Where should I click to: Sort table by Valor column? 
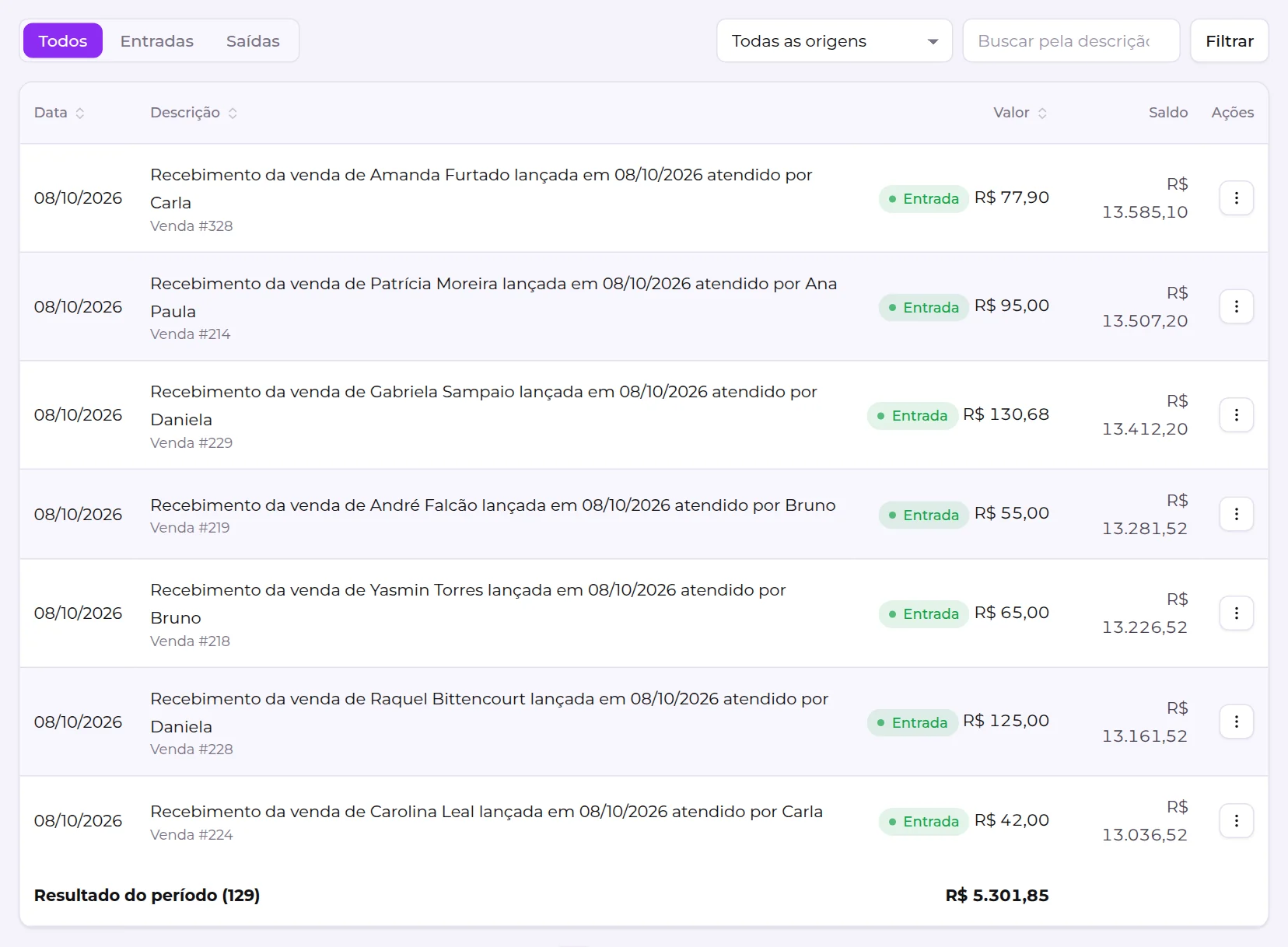click(1020, 113)
